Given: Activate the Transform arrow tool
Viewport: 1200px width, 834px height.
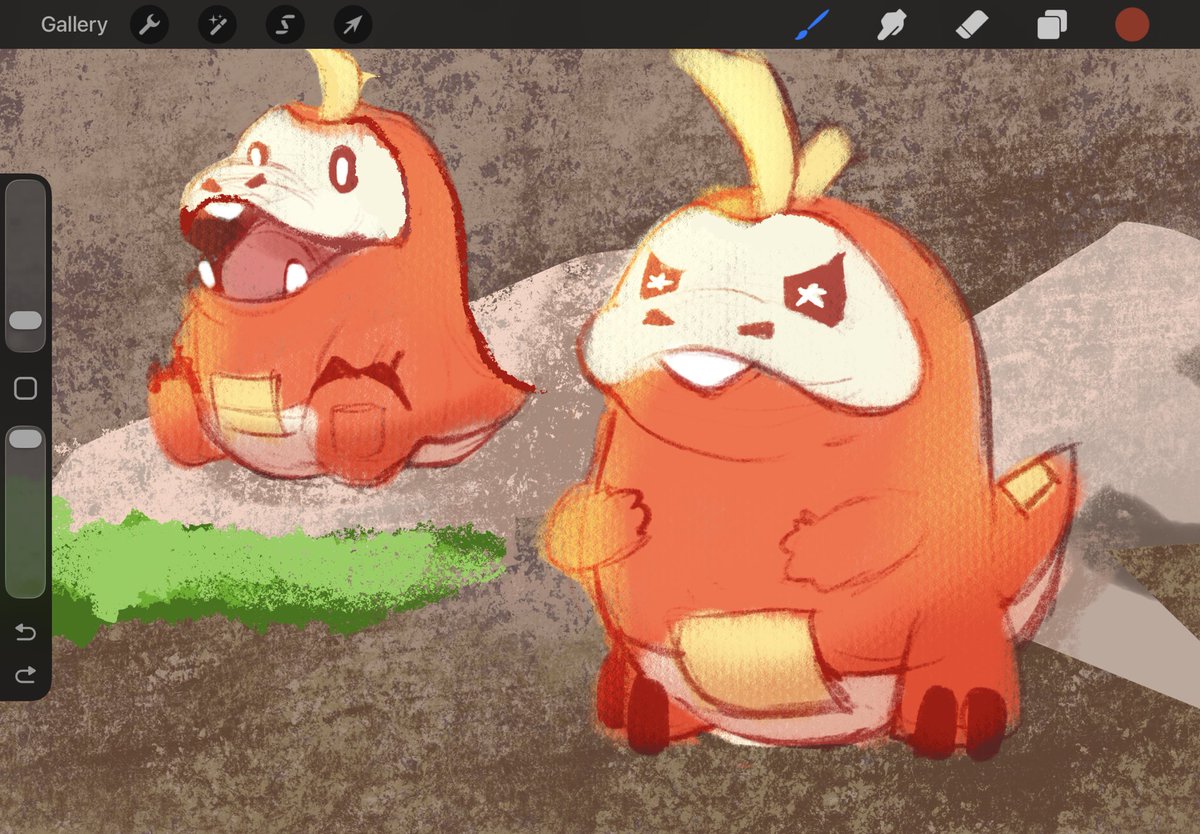Looking at the screenshot, I should click(353, 24).
